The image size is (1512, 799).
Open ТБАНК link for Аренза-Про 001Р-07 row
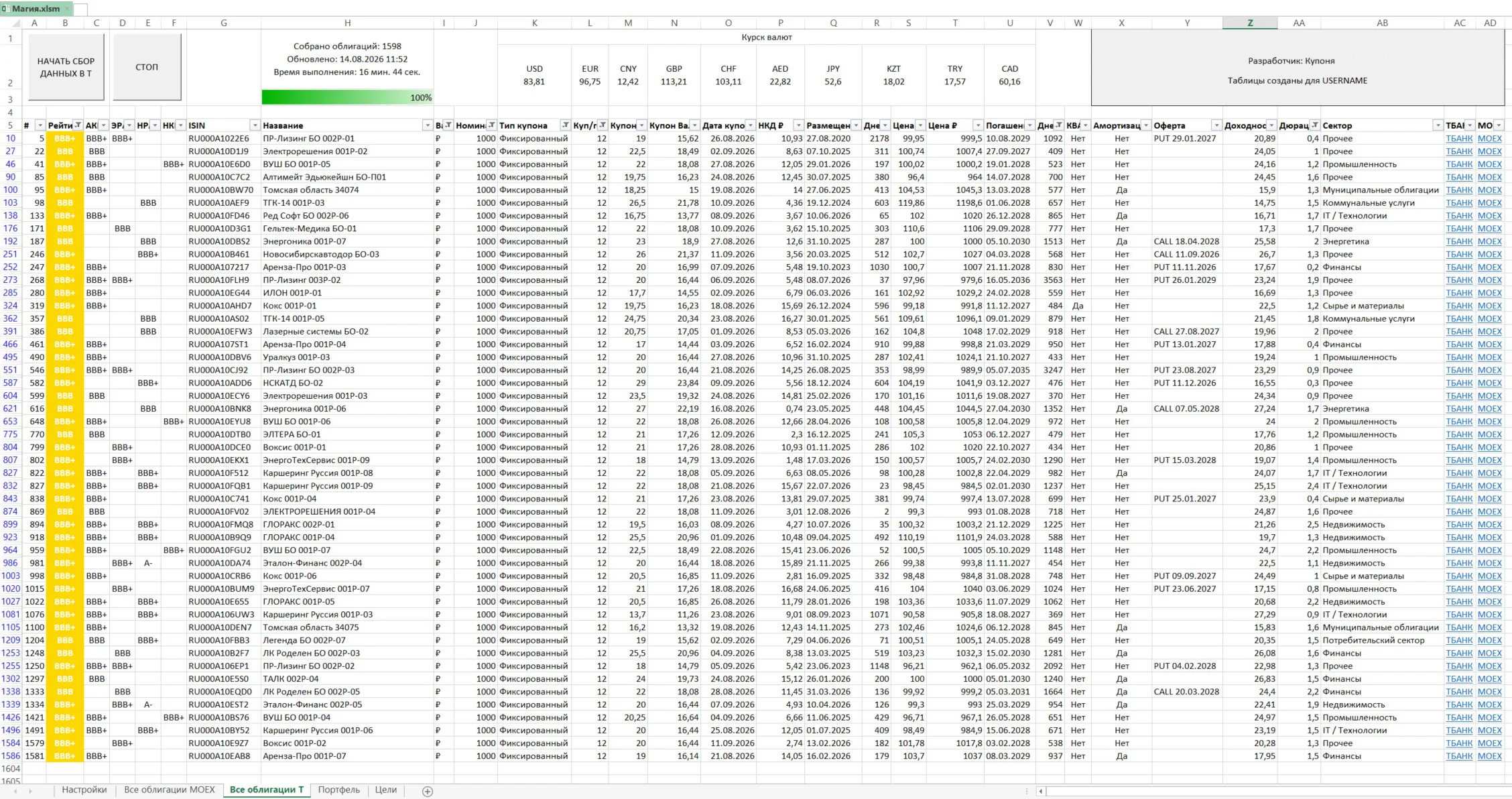click(x=1459, y=756)
